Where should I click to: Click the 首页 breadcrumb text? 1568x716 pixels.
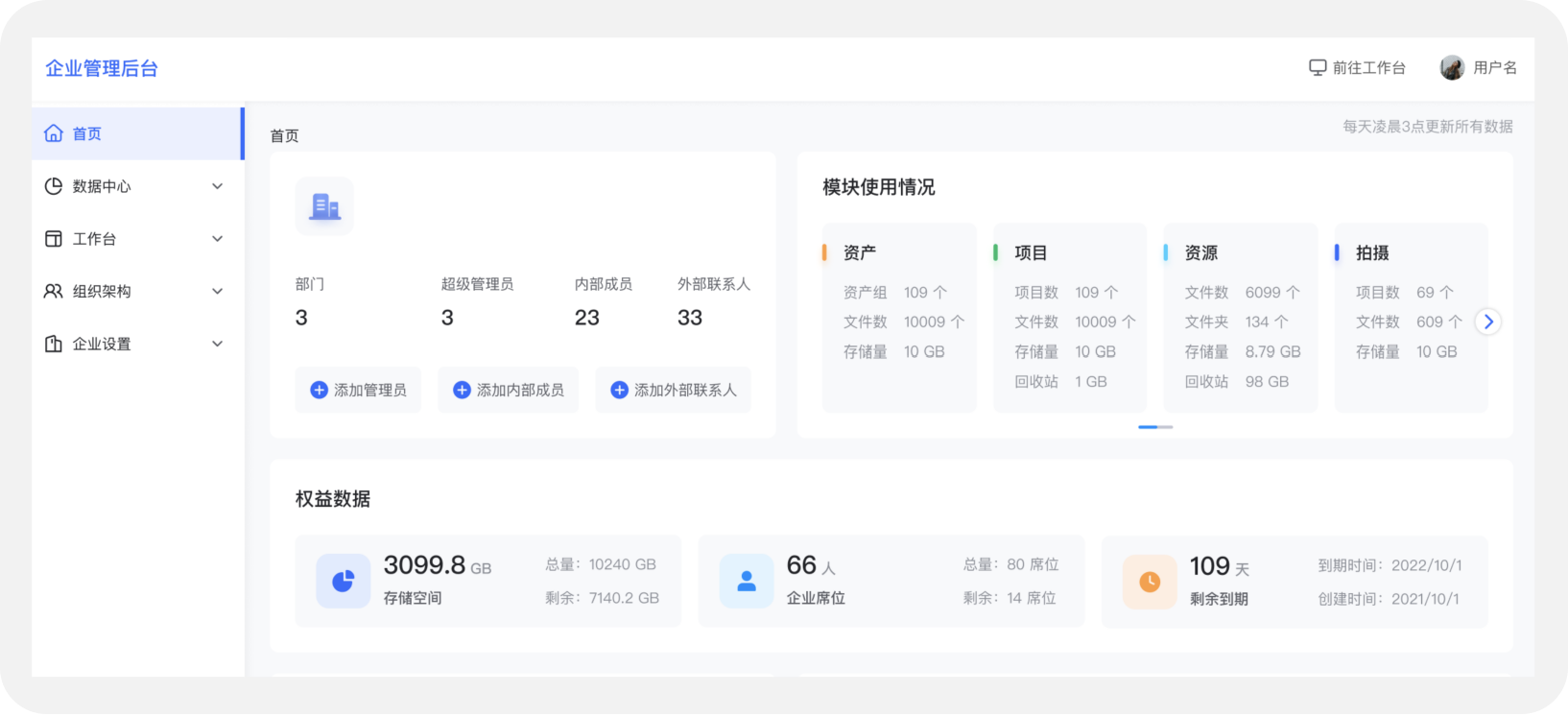(x=284, y=136)
